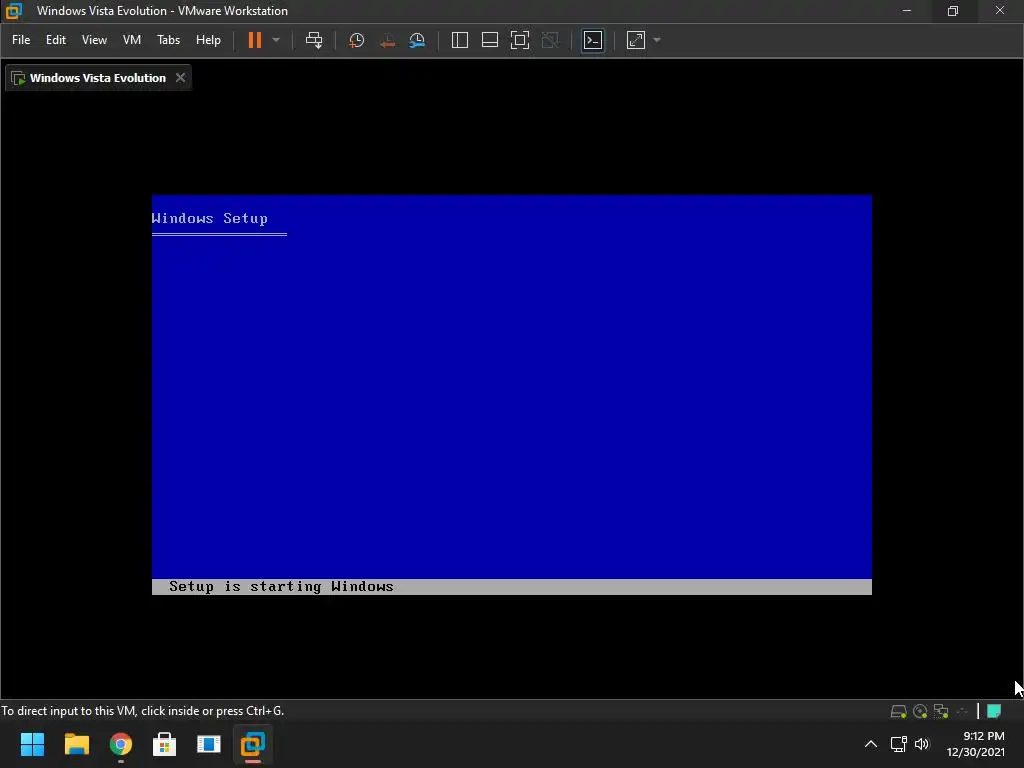Revert the virtual machine to snapshot
This screenshot has height=768, width=1024.
click(387, 40)
